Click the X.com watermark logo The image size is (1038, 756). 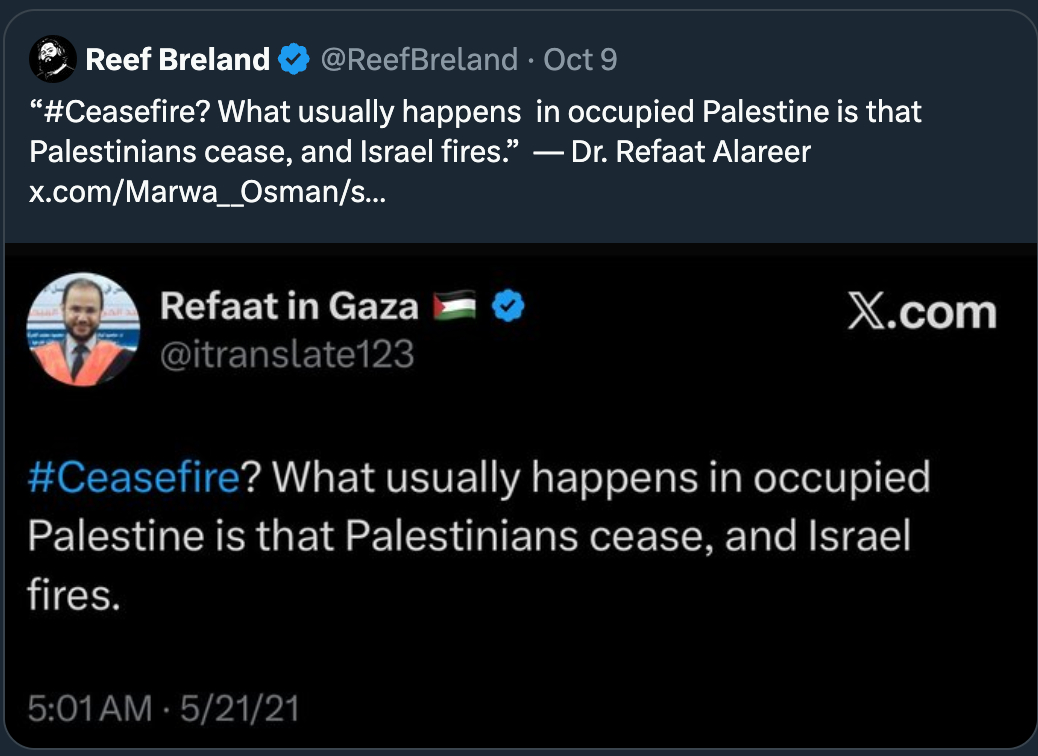(x=921, y=313)
